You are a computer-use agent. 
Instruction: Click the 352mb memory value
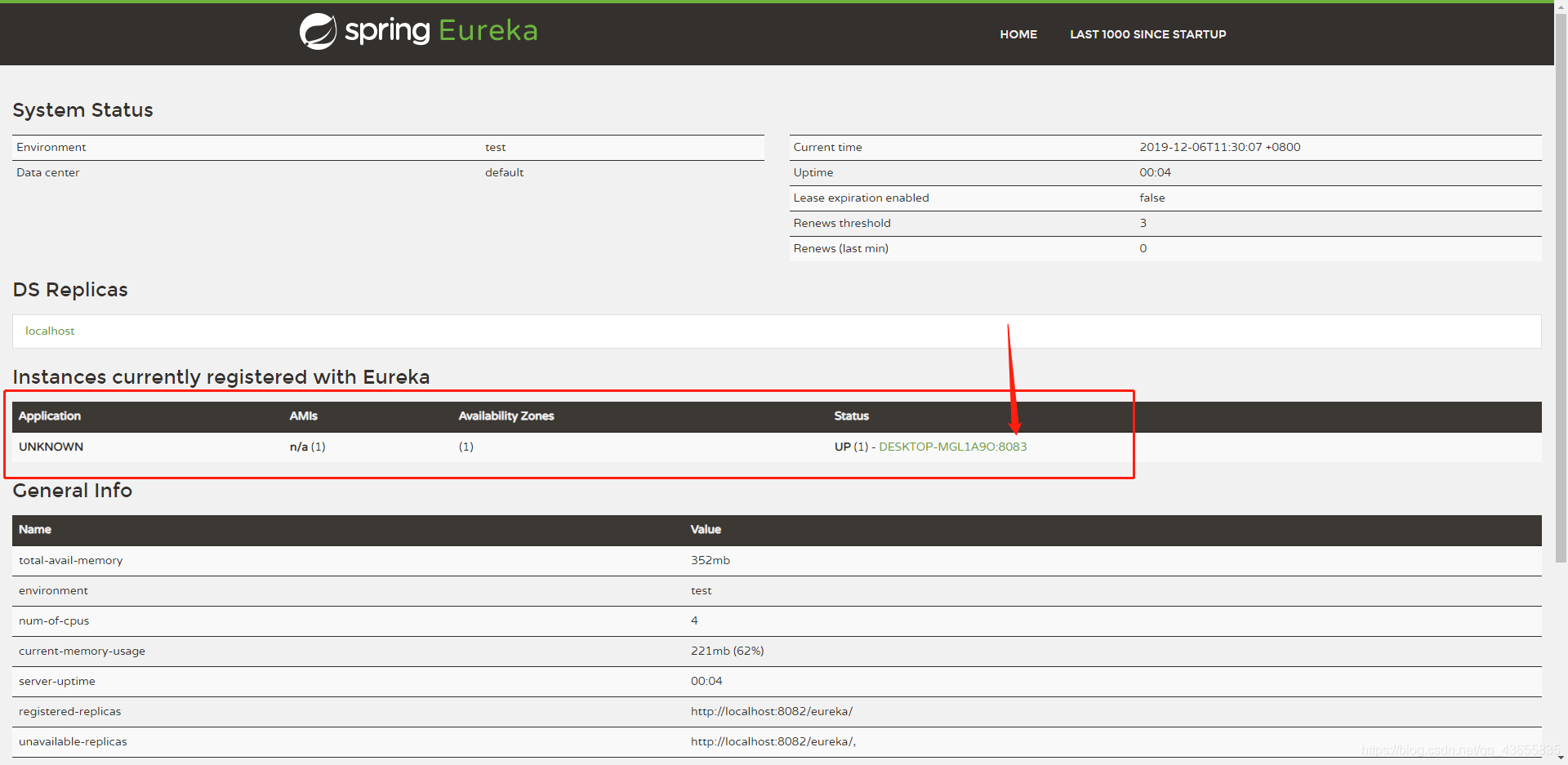710,560
